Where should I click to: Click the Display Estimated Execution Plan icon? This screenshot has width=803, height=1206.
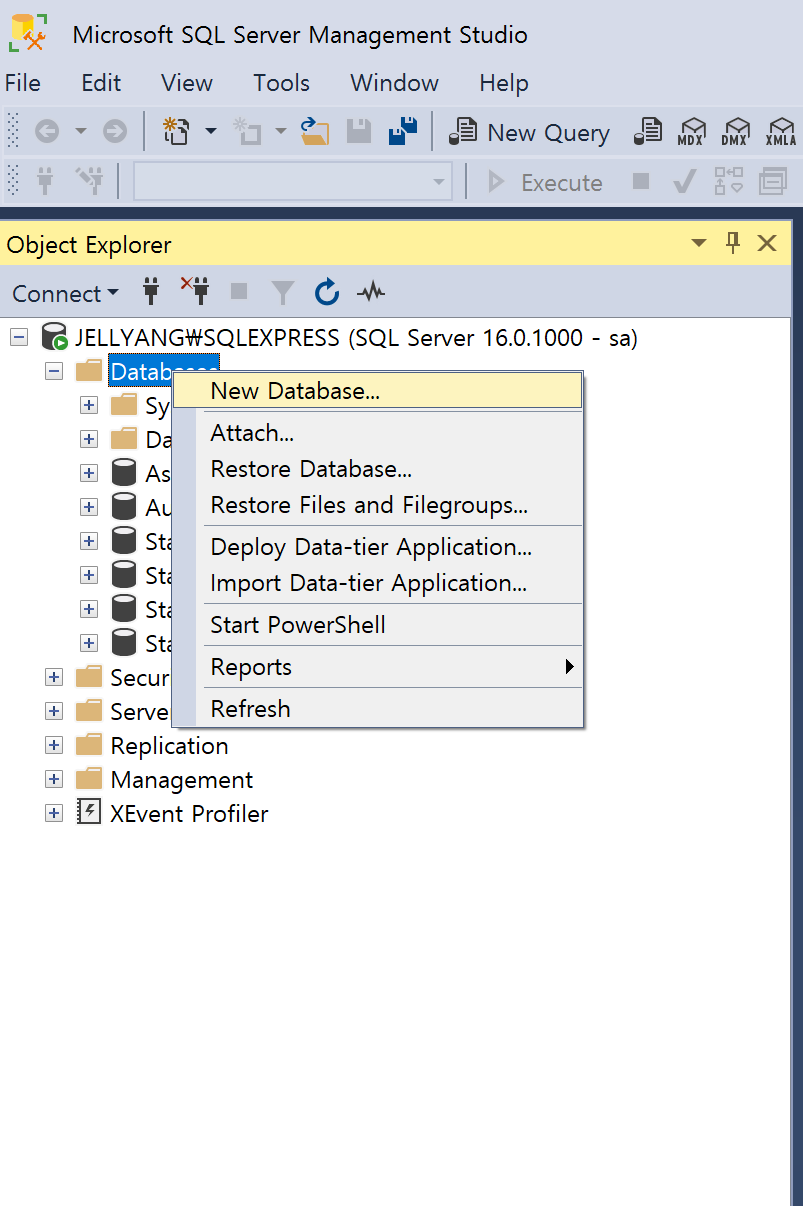tap(729, 182)
